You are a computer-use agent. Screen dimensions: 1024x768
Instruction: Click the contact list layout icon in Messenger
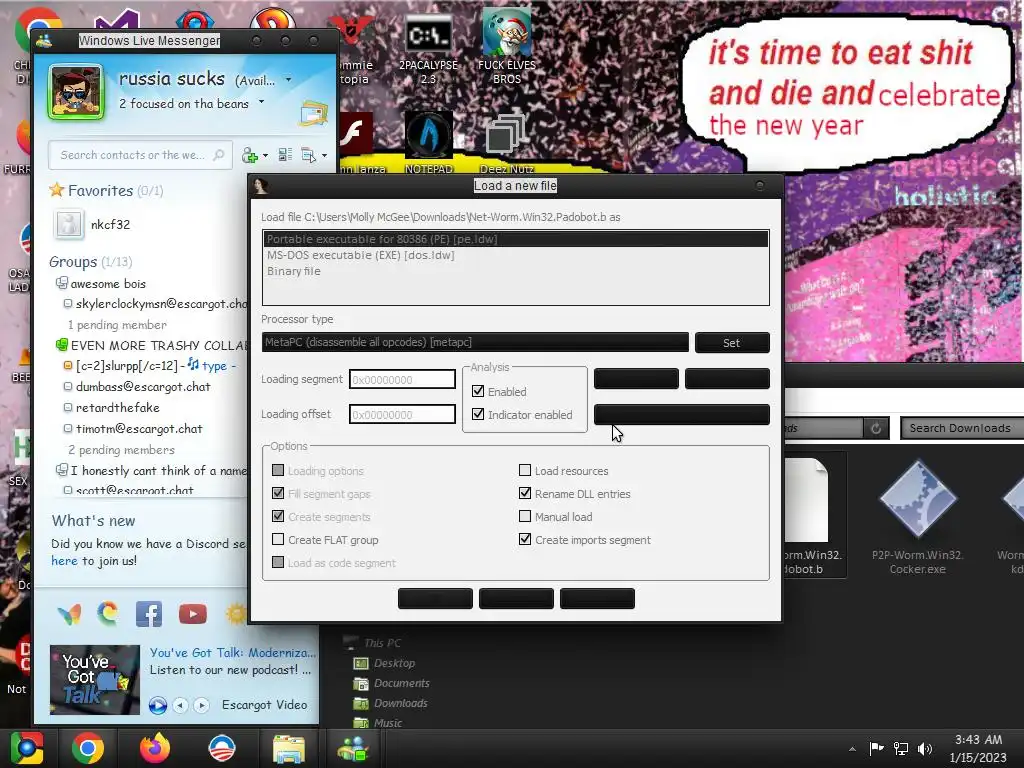pos(285,155)
